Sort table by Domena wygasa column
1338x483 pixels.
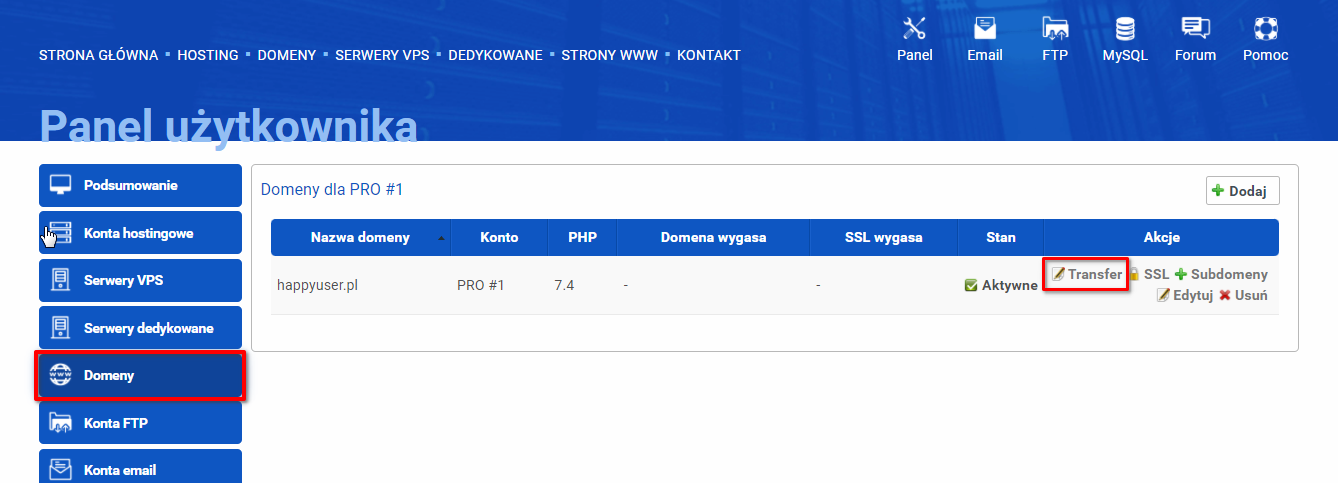coord(714,237)
